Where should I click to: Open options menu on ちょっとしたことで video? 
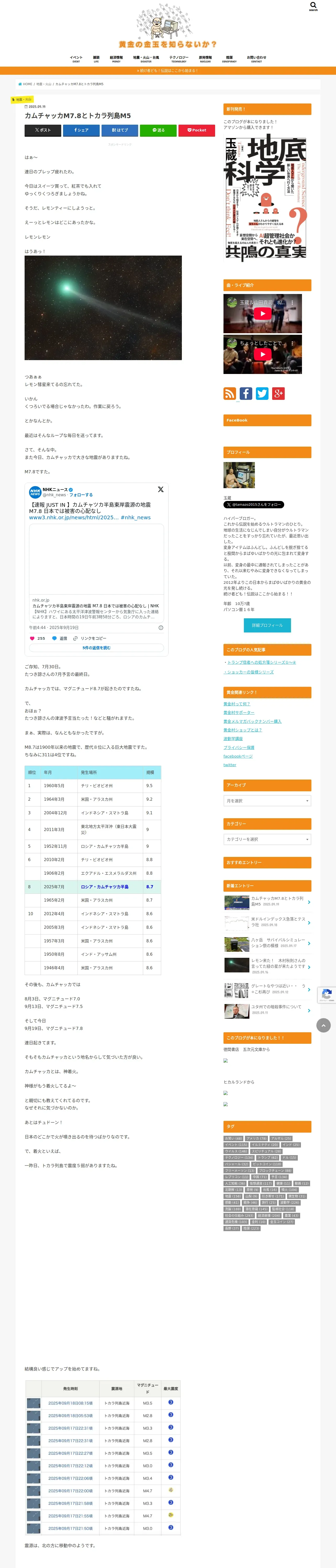[292, 343]
